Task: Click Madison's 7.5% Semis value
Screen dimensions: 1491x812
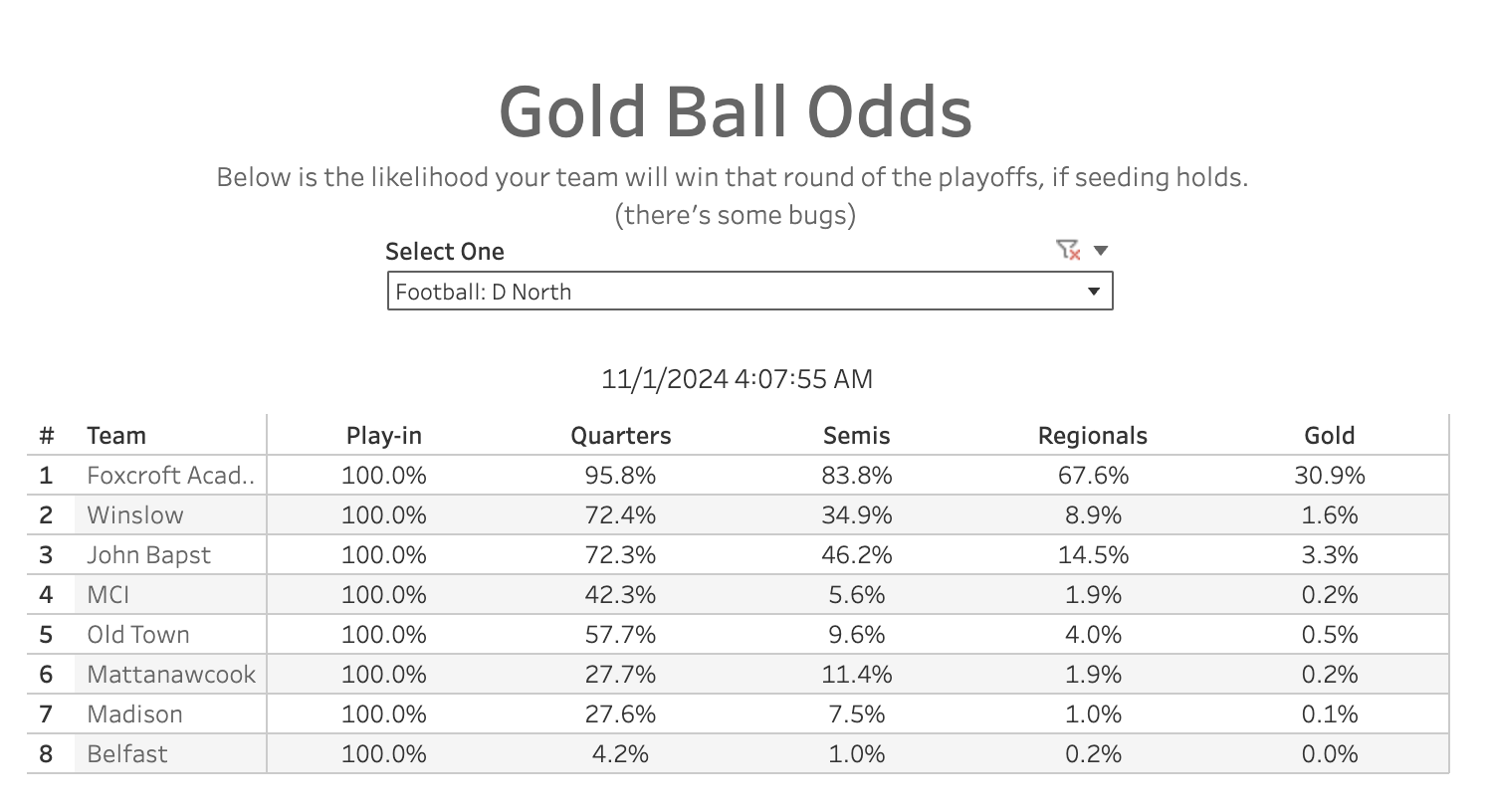Action: (x=857, y=714)
